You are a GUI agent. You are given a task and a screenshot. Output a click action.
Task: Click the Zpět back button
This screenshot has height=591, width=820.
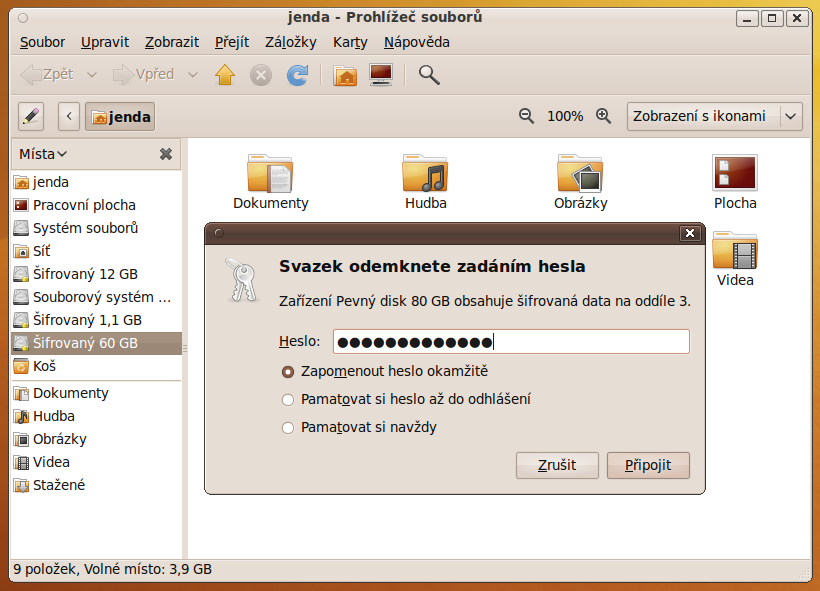coord(48,75)
